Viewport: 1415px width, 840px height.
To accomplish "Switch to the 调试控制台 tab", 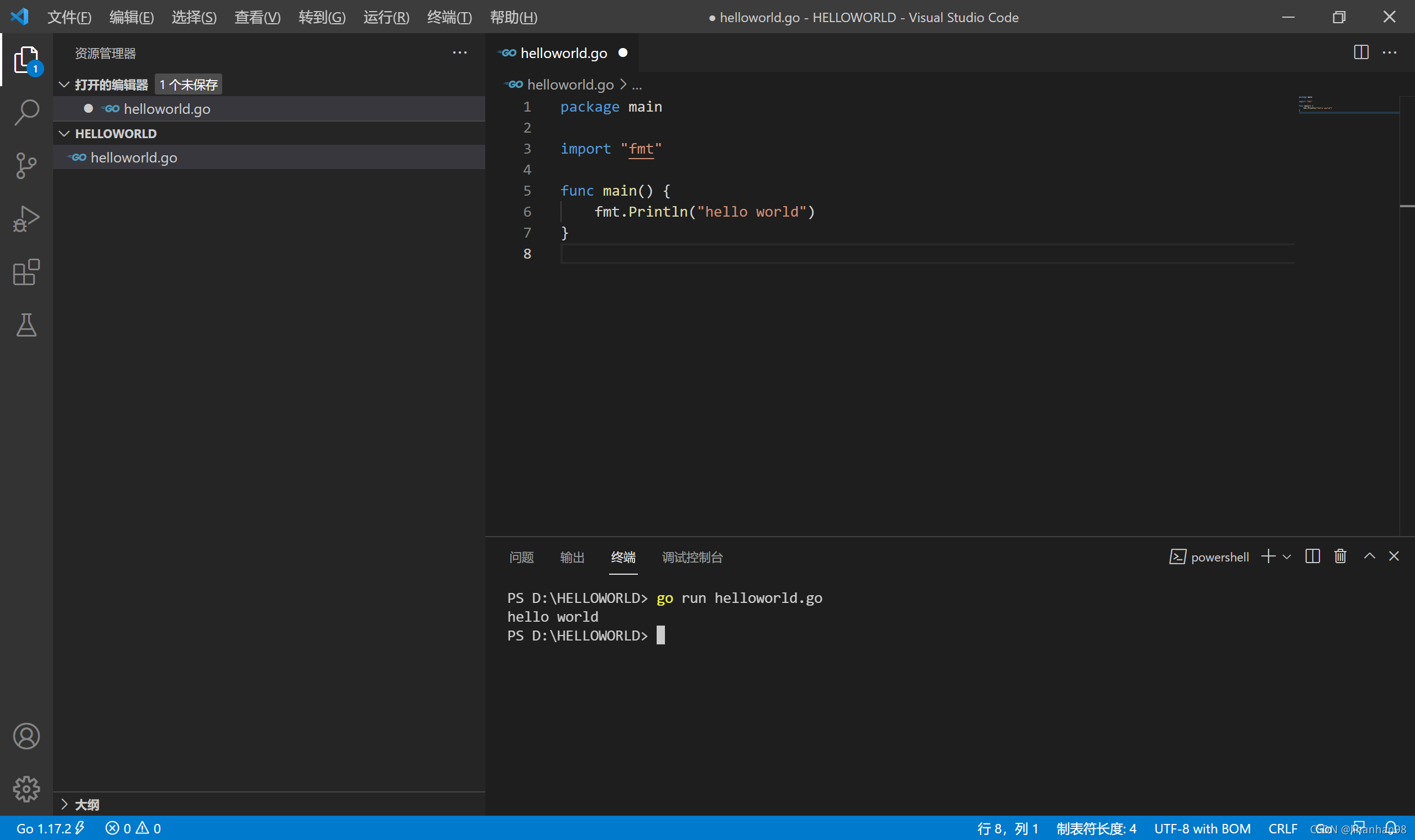I will click(x=691, y=558).
